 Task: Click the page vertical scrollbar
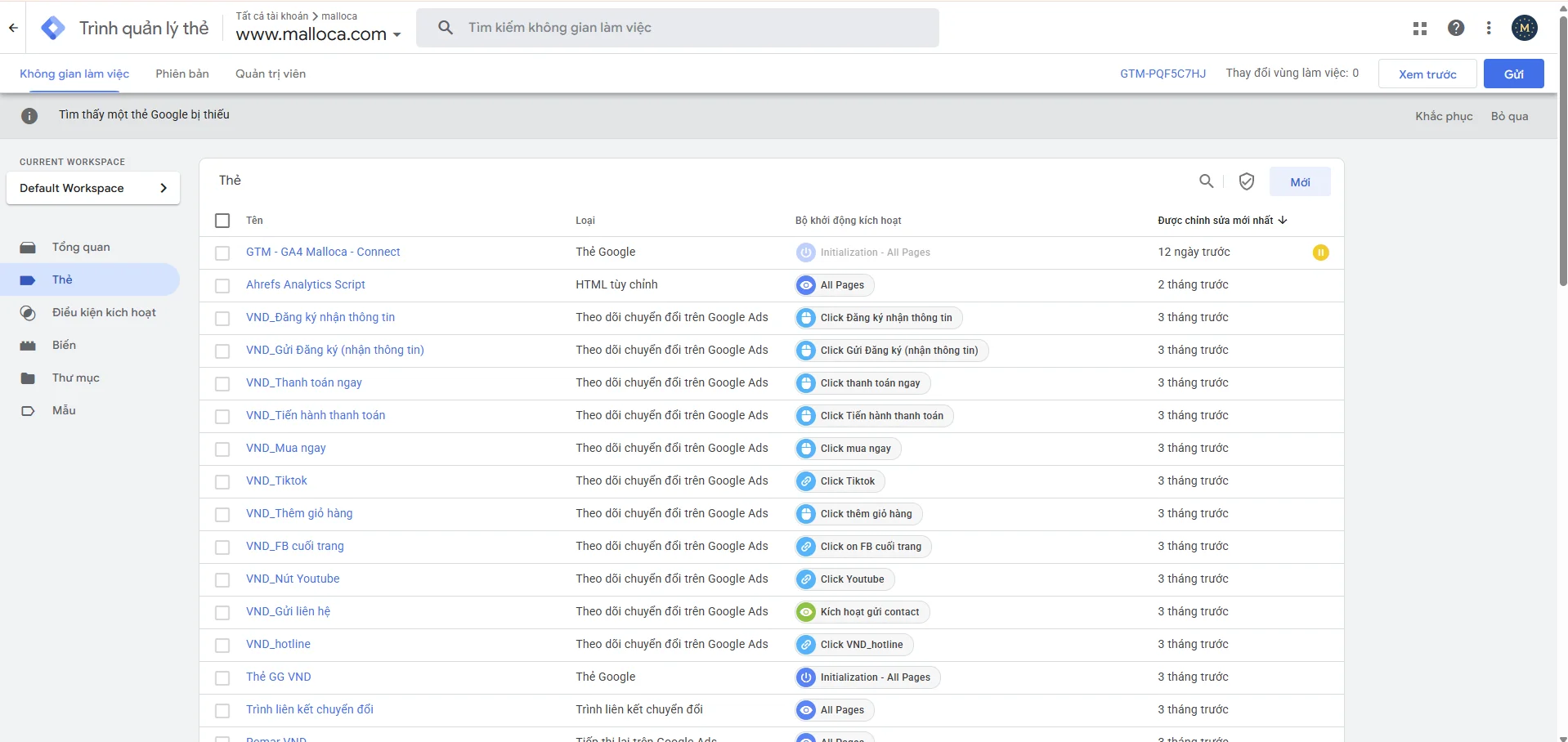coord(1562,151)
